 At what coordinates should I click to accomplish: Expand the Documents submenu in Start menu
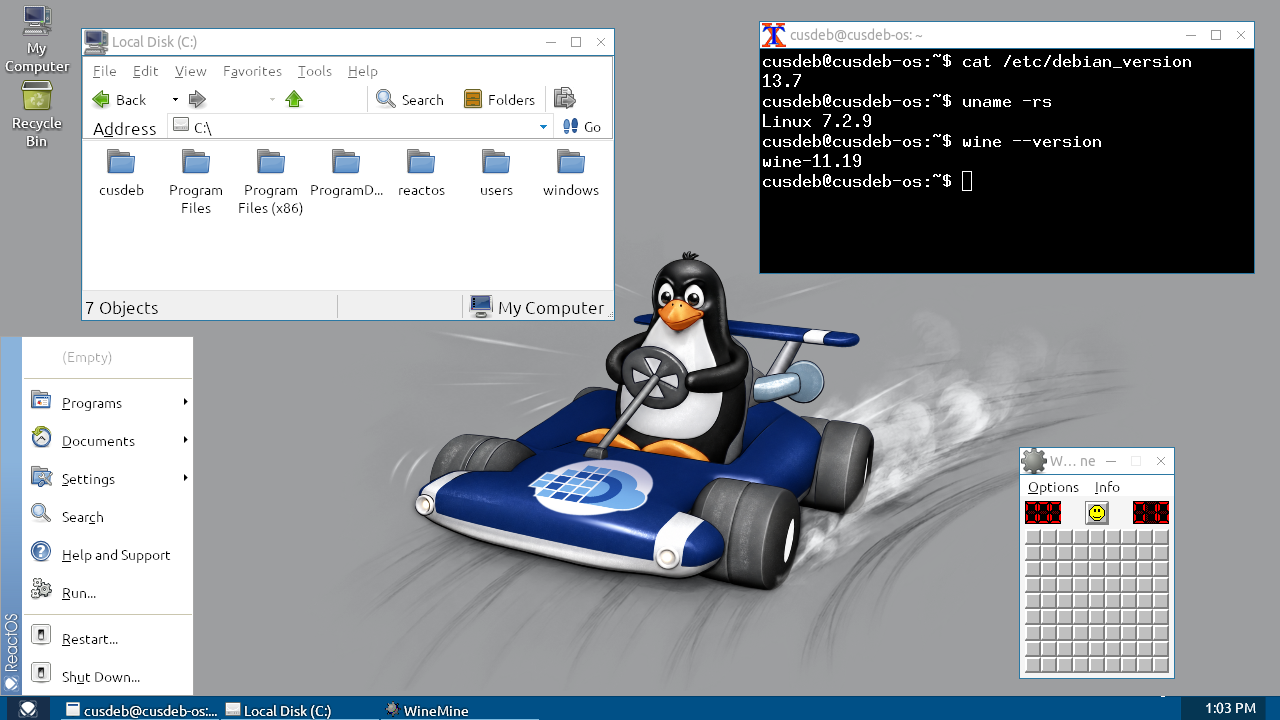click(x=107, y=440)
